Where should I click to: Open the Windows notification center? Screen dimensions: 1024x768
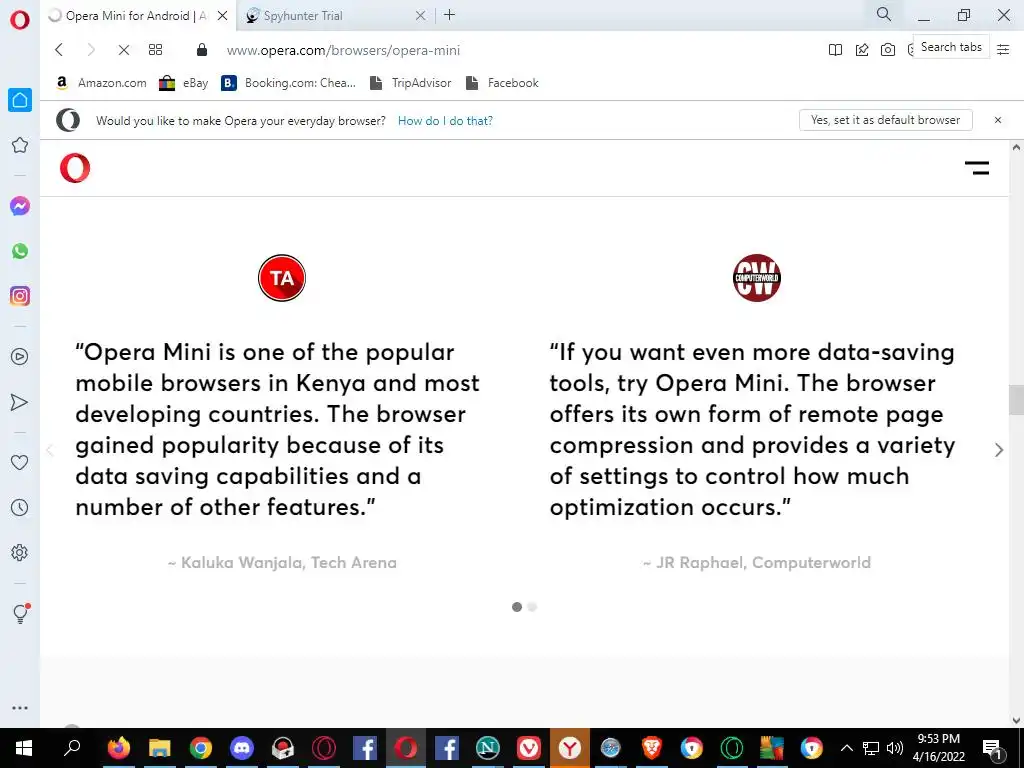993,748
